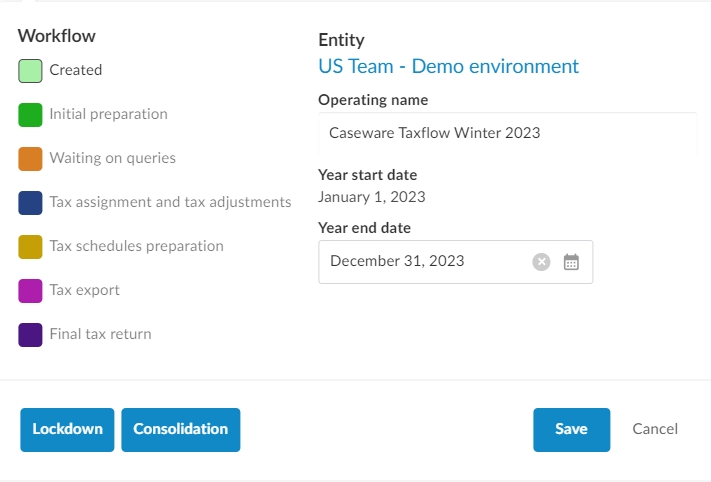This screenshot has width=711, height=482.
Task: Open the Consolidation button
Action: point(180,430)
